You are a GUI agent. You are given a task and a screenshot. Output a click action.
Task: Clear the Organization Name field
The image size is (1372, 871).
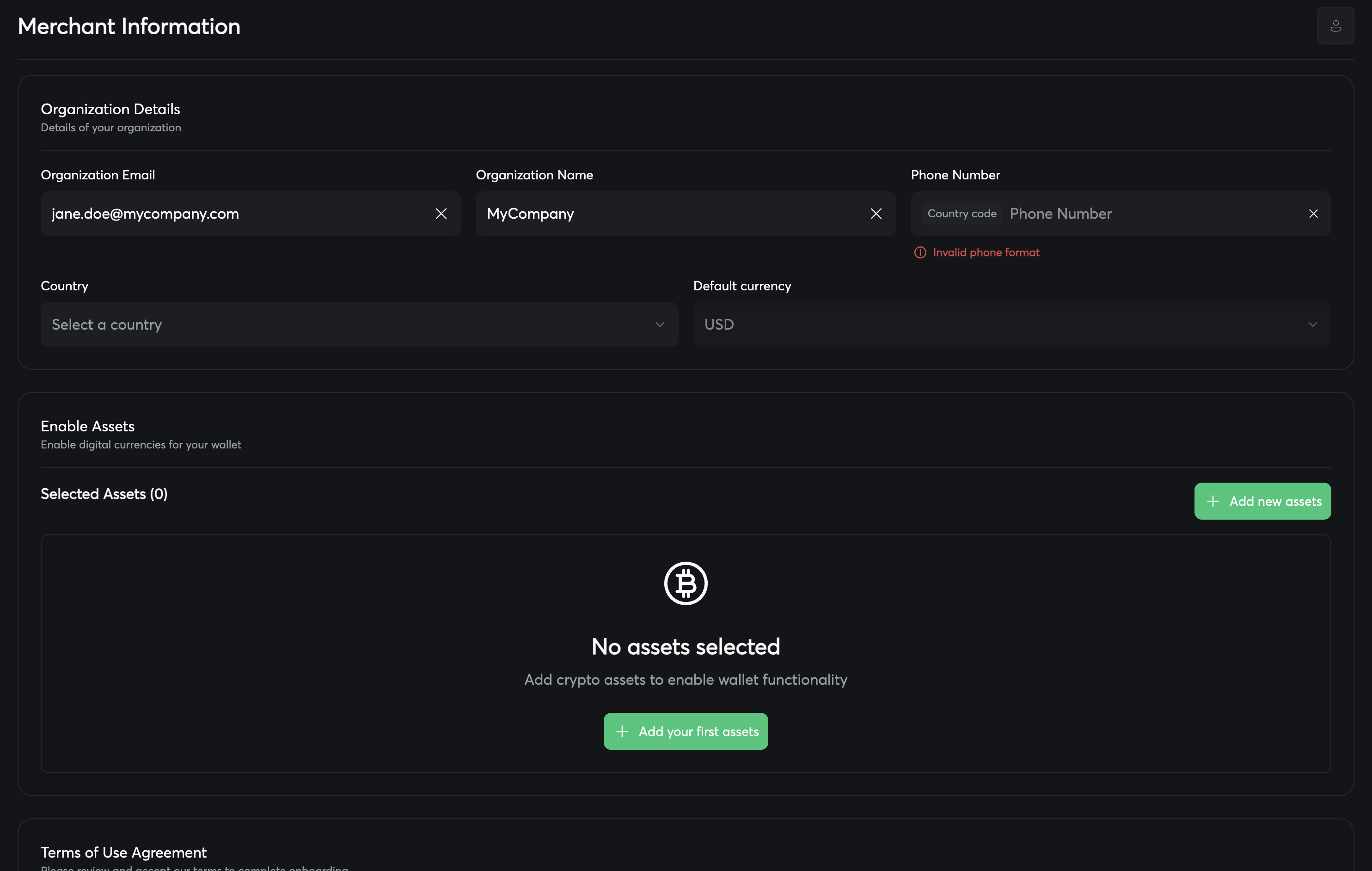pos(876,214)
